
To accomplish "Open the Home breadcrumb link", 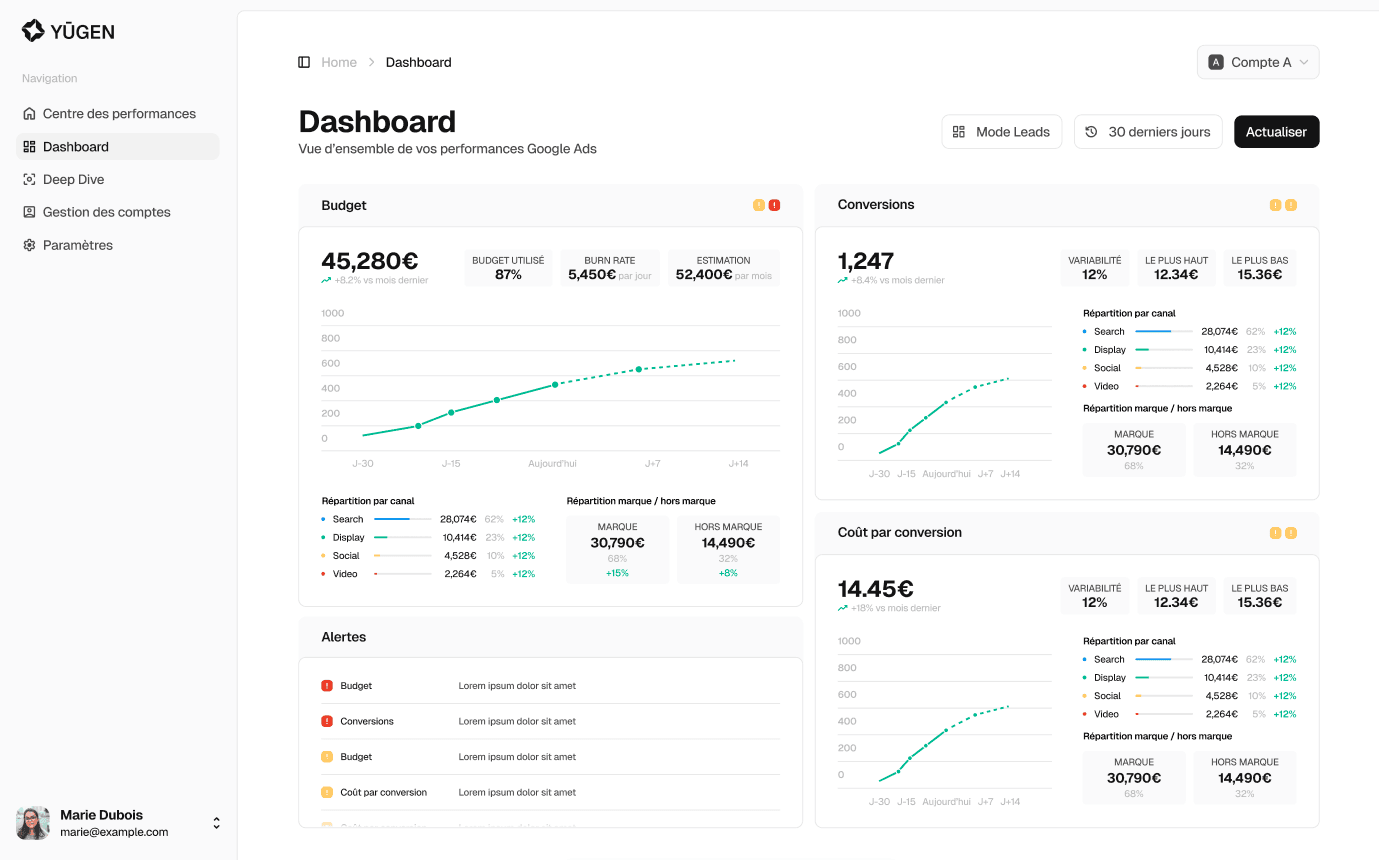I will [339, 61].
